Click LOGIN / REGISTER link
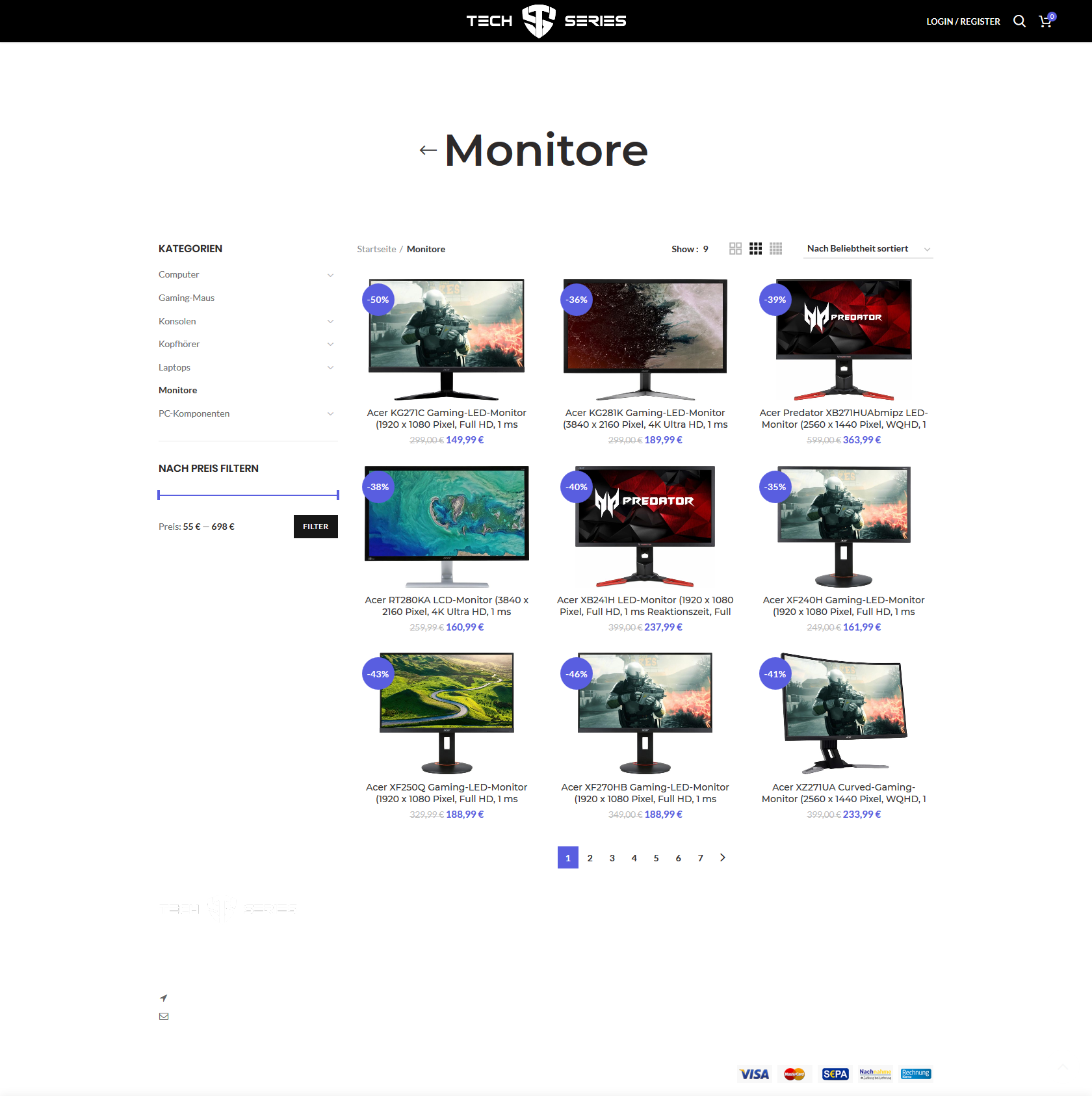 point(963,21)
